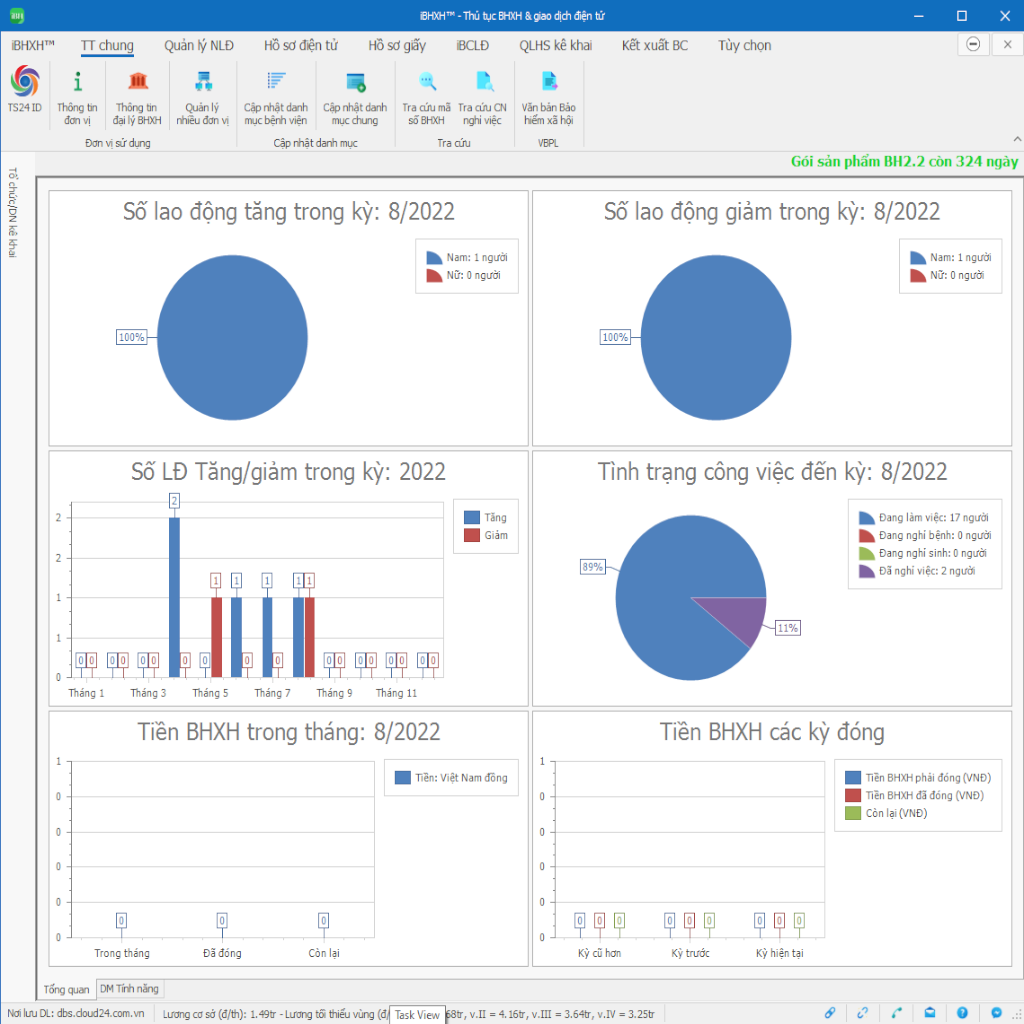
Task: Open the Hồ sơ điện tử tab
Action: [301, 45]
